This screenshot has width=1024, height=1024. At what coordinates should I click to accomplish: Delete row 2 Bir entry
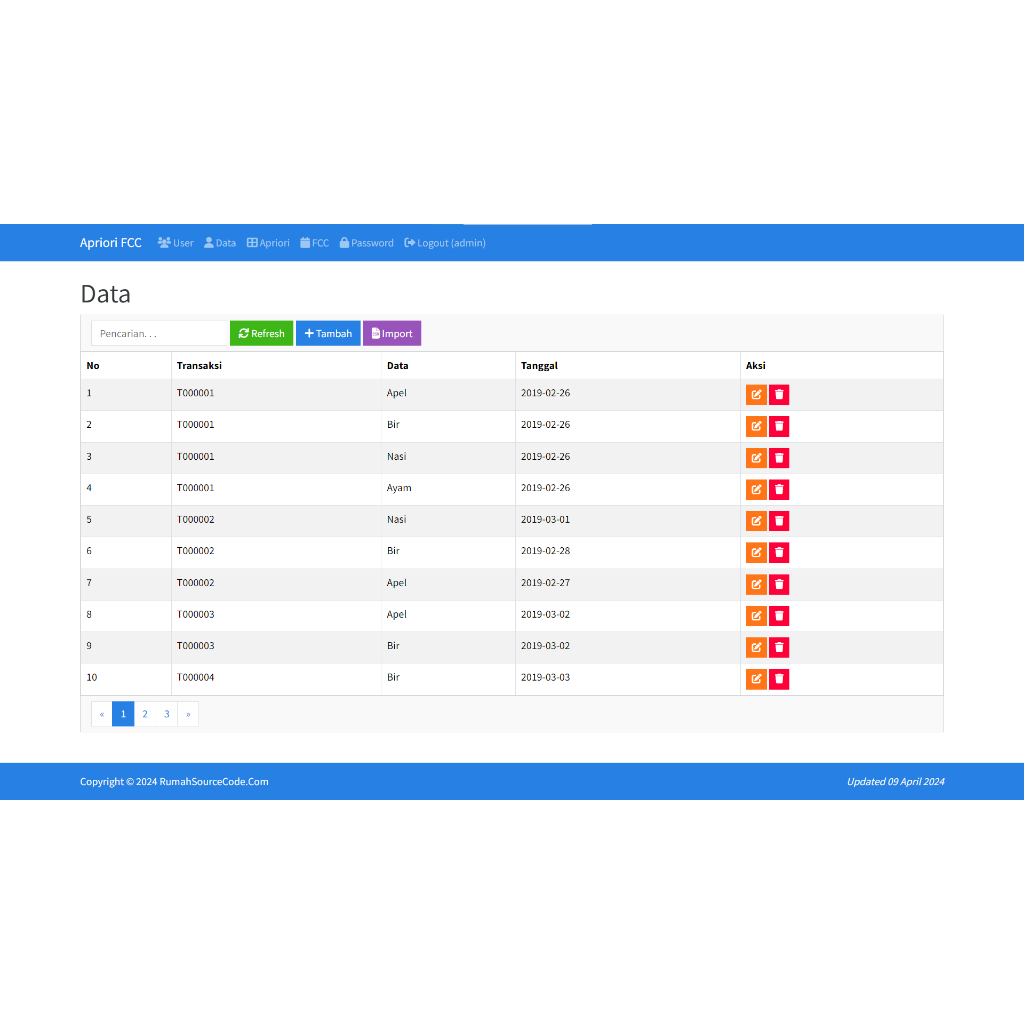coord(778,426)
